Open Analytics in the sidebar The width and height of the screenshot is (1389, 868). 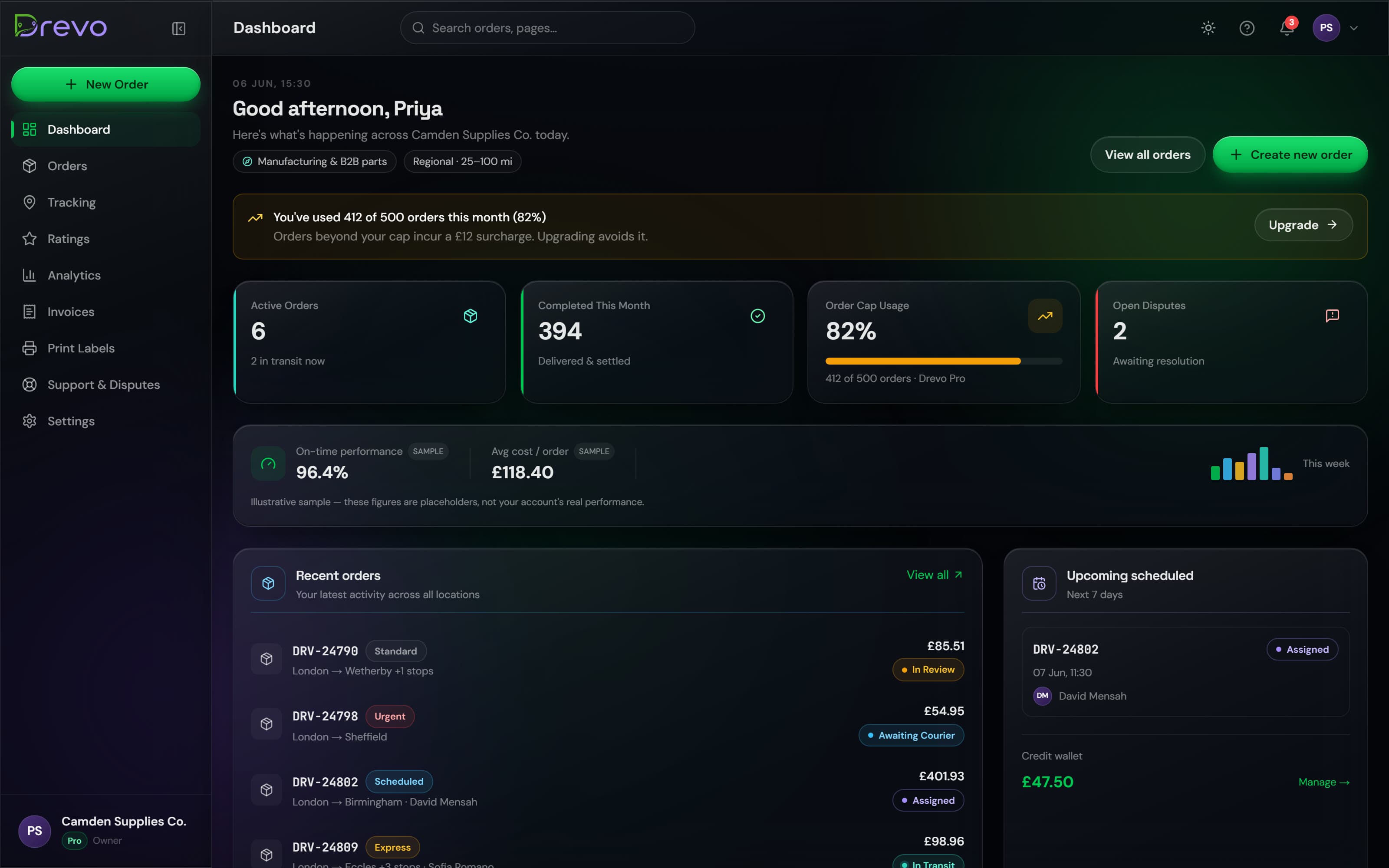(105, 275)
